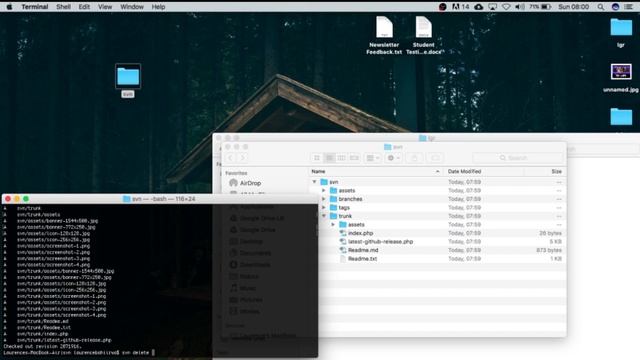Expand the top-level assets folder triangle

tap(324, 191)
